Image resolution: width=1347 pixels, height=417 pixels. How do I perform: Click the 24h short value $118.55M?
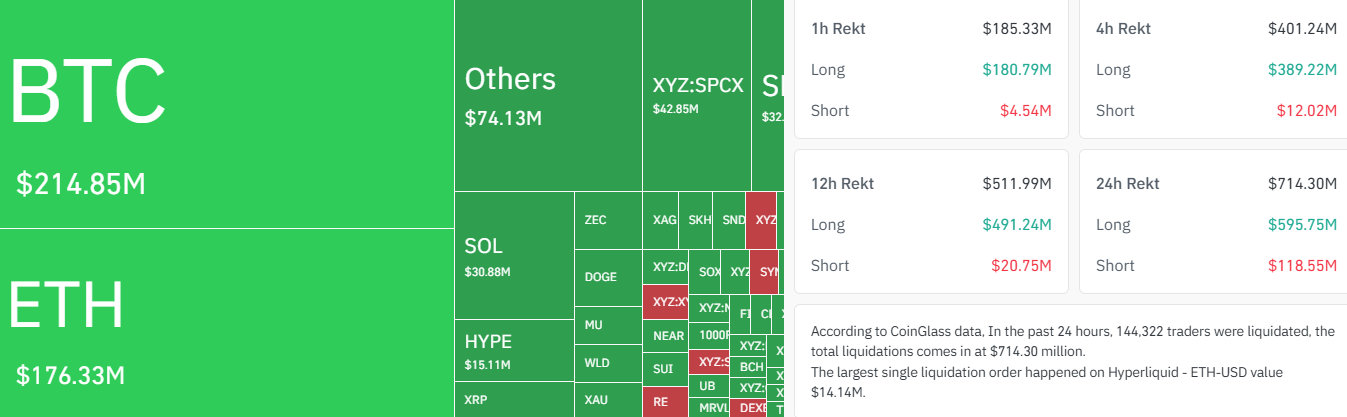click(1302, 265)
